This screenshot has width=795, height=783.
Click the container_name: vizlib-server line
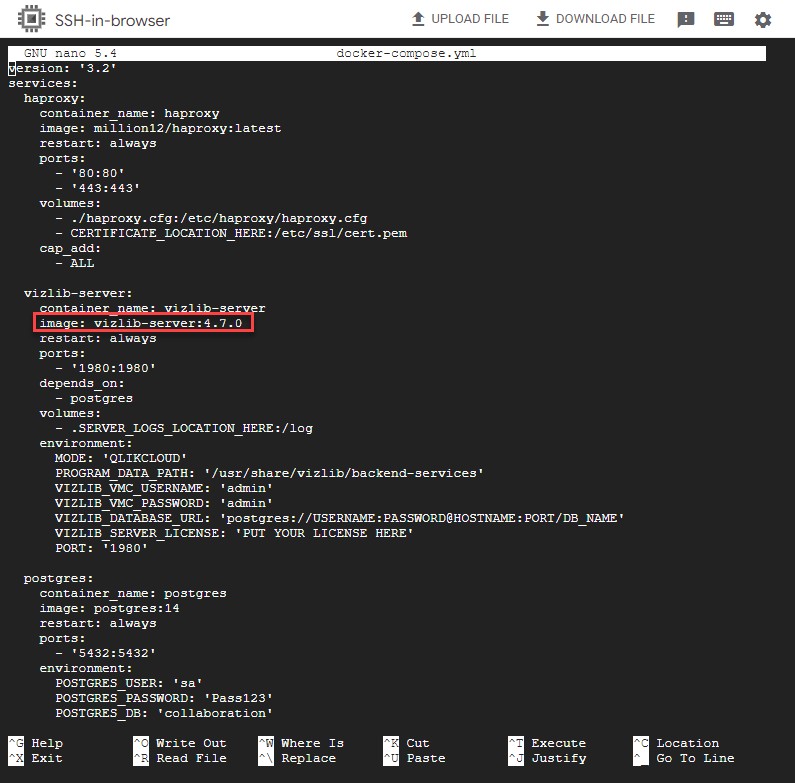point(152,308)
